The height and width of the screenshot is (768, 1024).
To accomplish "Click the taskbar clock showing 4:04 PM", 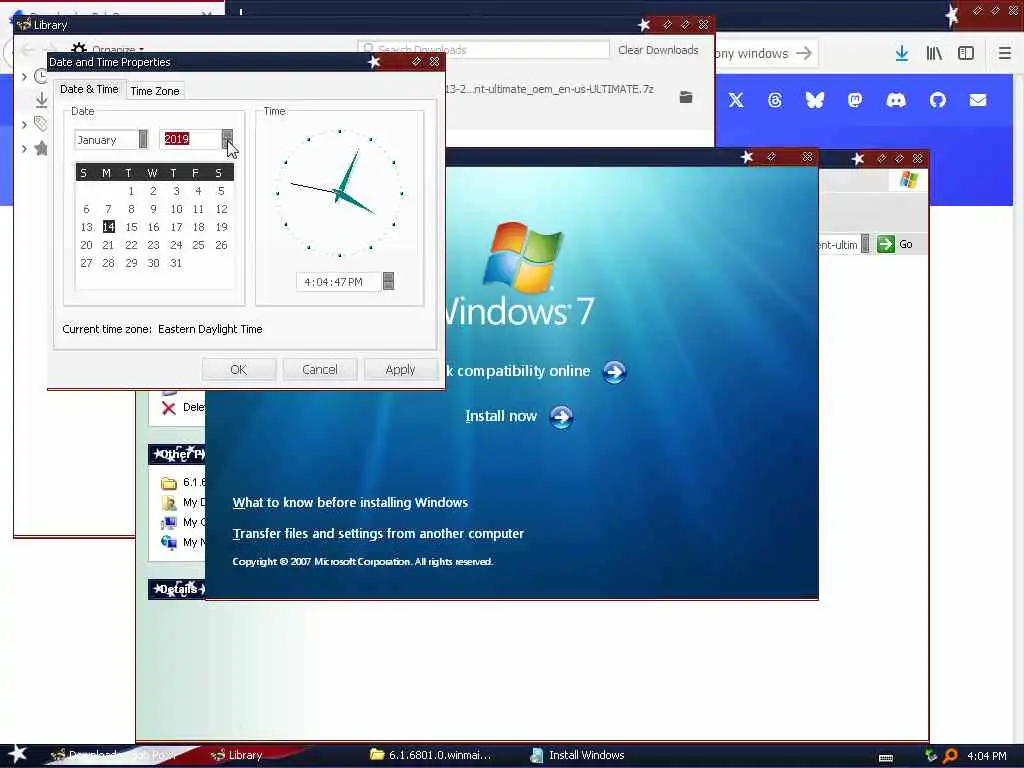I will [x=986, y=756].
